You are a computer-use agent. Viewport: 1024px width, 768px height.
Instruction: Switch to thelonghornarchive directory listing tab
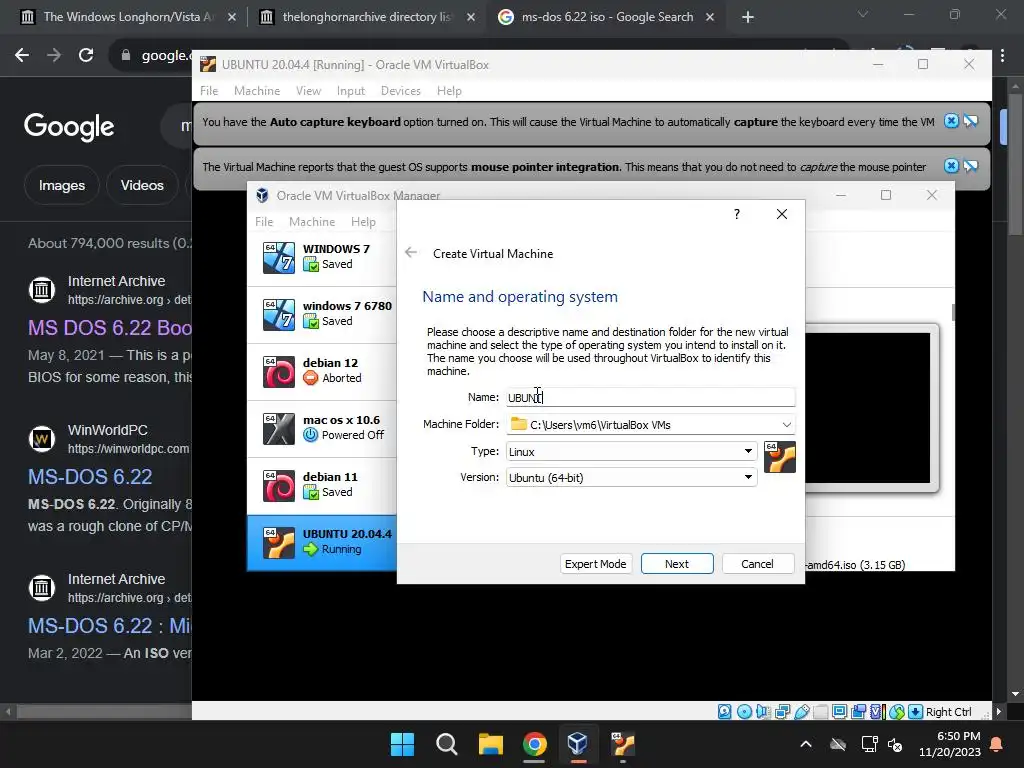point(366,17)
